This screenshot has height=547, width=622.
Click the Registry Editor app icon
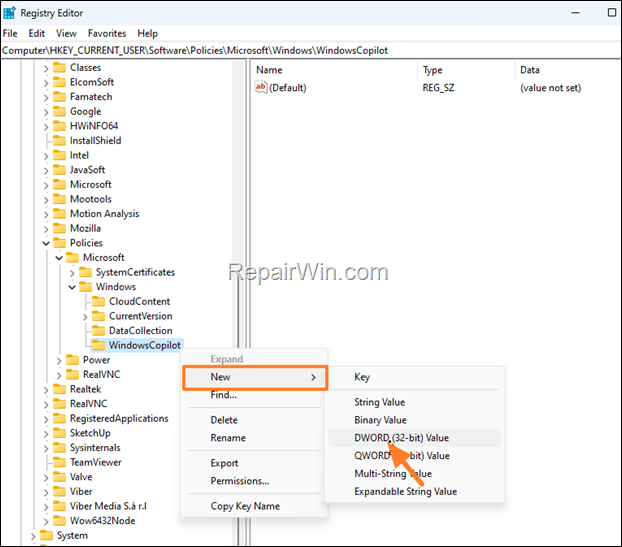point(9,13)
